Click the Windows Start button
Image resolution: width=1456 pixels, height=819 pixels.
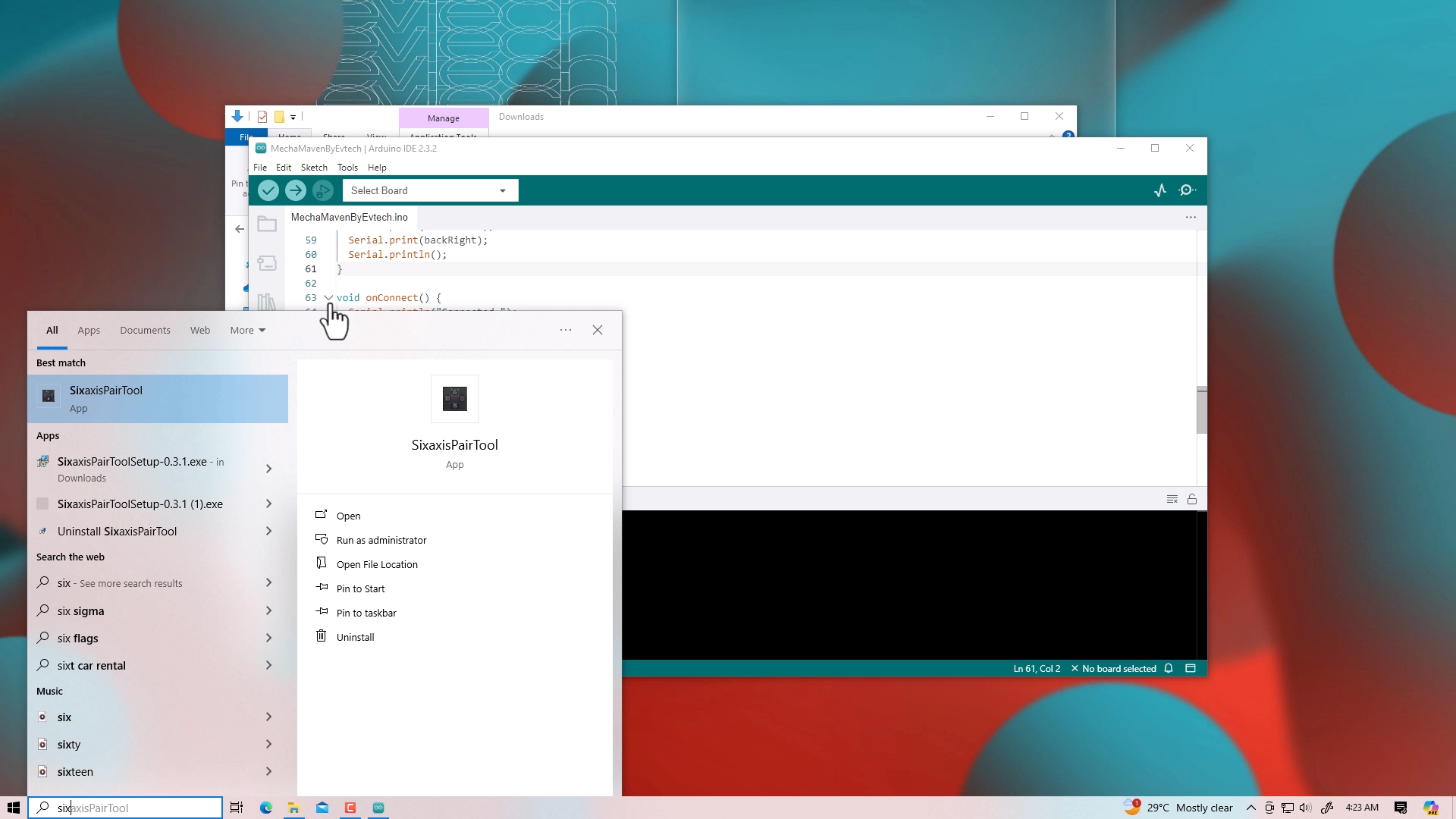(14, 808)
